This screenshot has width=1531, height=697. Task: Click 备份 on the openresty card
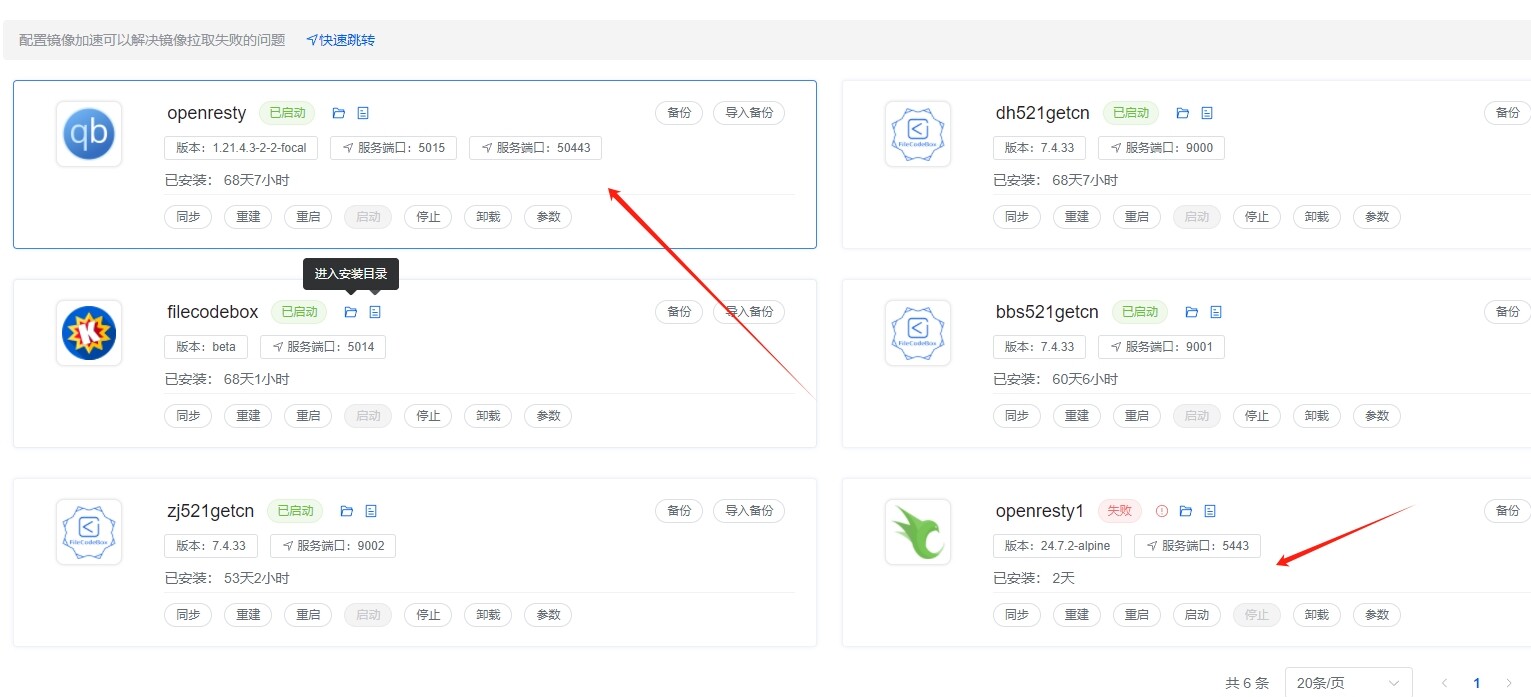679,113
